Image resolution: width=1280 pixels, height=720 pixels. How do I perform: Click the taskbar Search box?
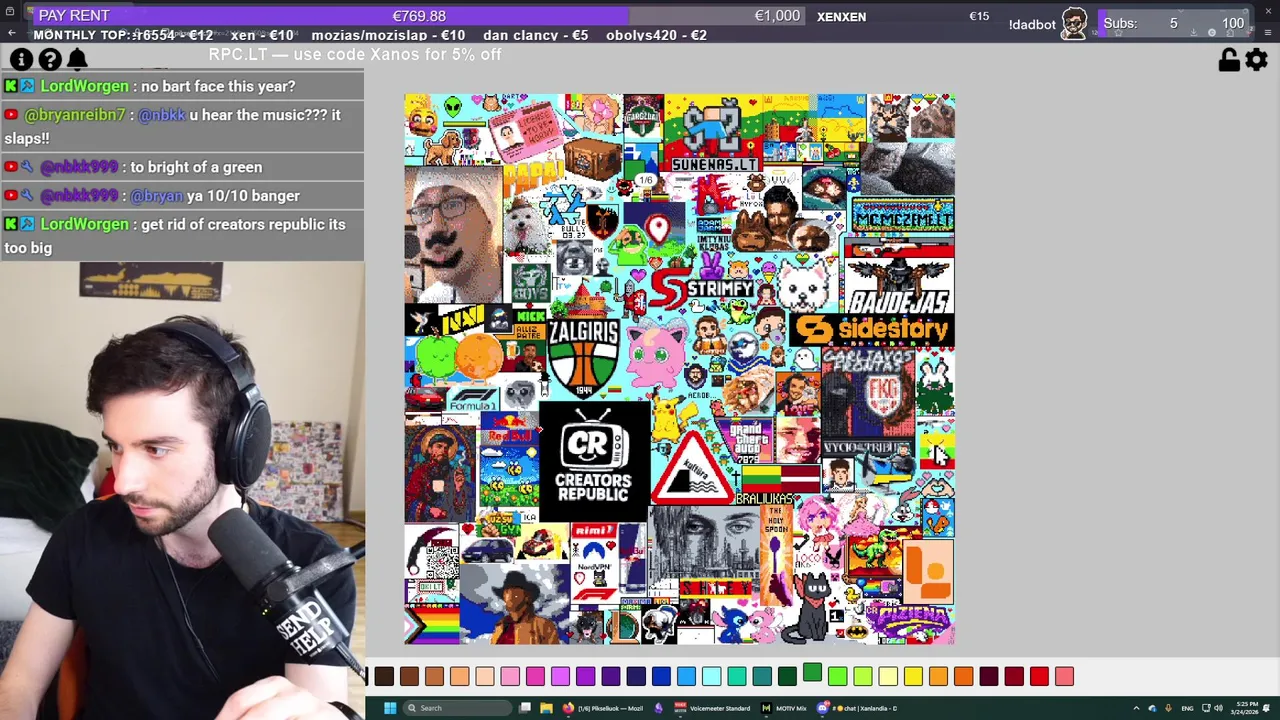[x=458, y=708]
